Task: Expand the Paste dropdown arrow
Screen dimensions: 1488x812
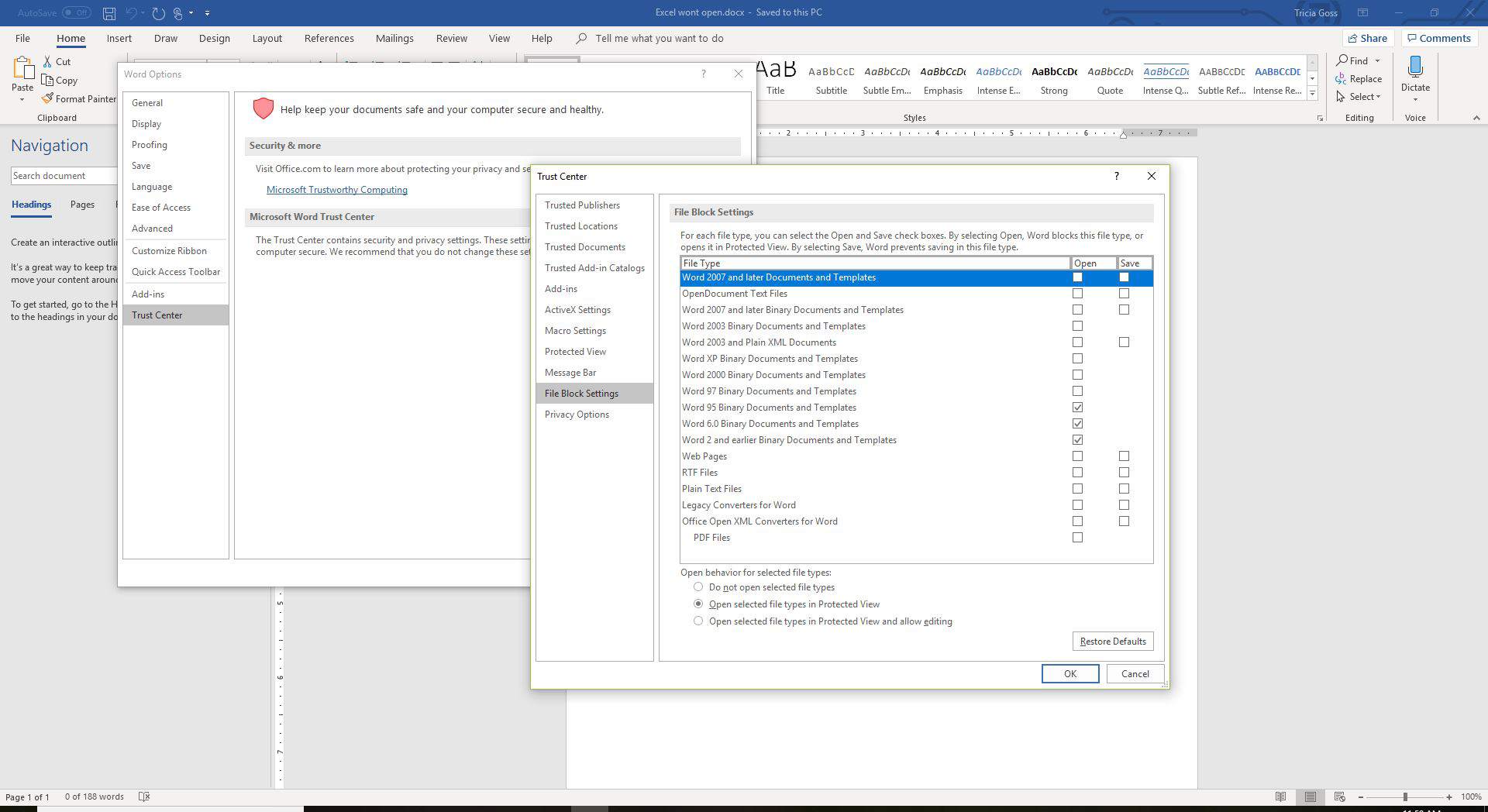Action: click(x=22, y=100)
